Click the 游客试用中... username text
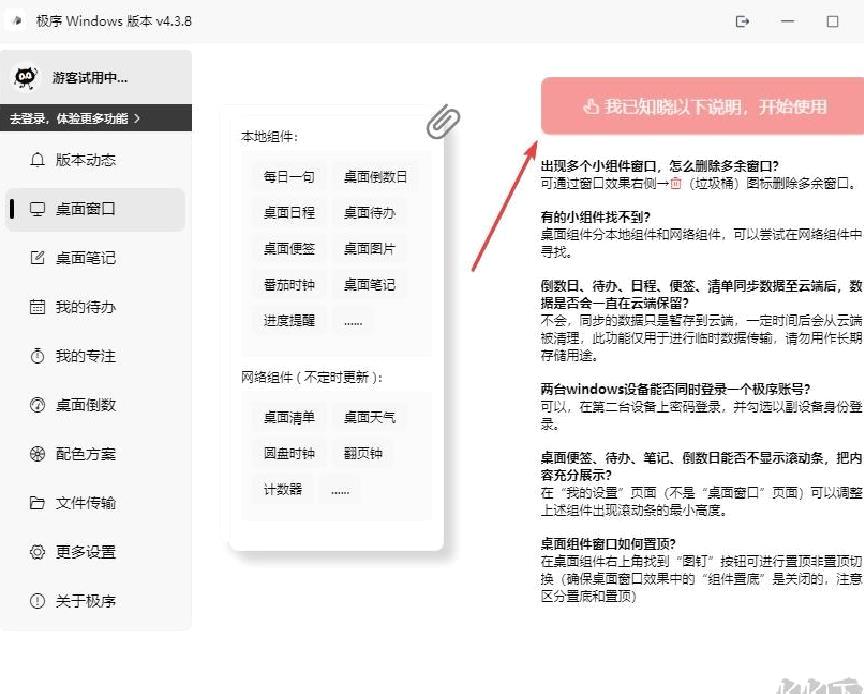The width and height of the screenshot is (864, 694). pos(90,78)
